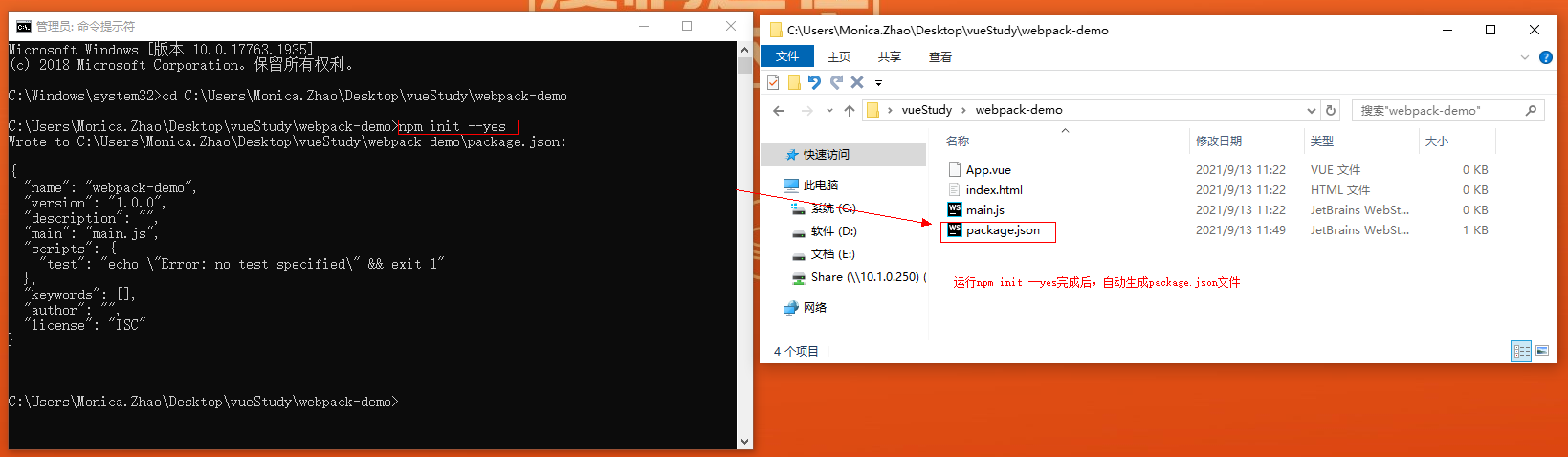Screen dimensions: 1568x457
Task: Expand the chevron between vueStudy and webpack-demo
Action: pos(963,110)
